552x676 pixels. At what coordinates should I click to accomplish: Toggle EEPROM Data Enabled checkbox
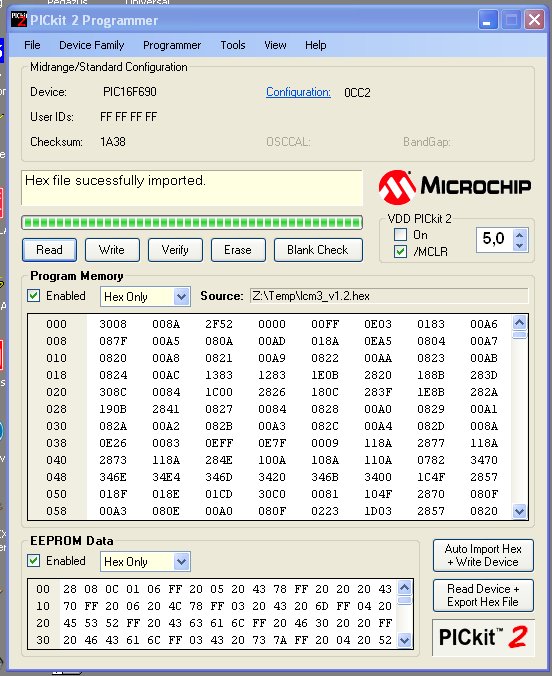33,561
